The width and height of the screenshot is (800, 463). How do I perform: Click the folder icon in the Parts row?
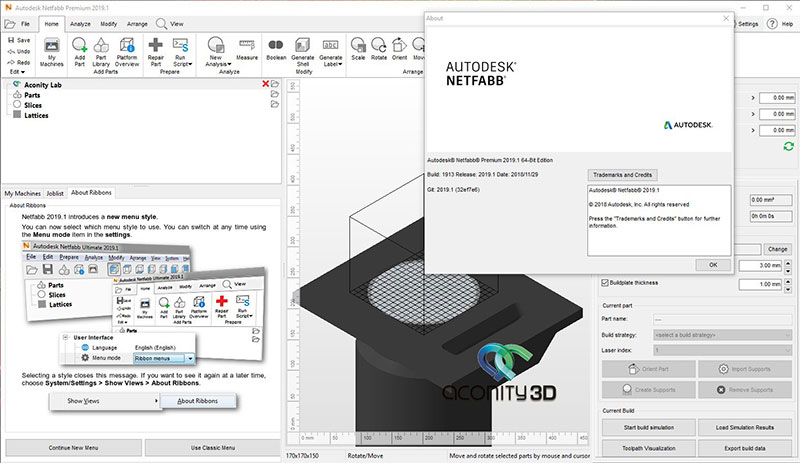(x=275, y=94)
